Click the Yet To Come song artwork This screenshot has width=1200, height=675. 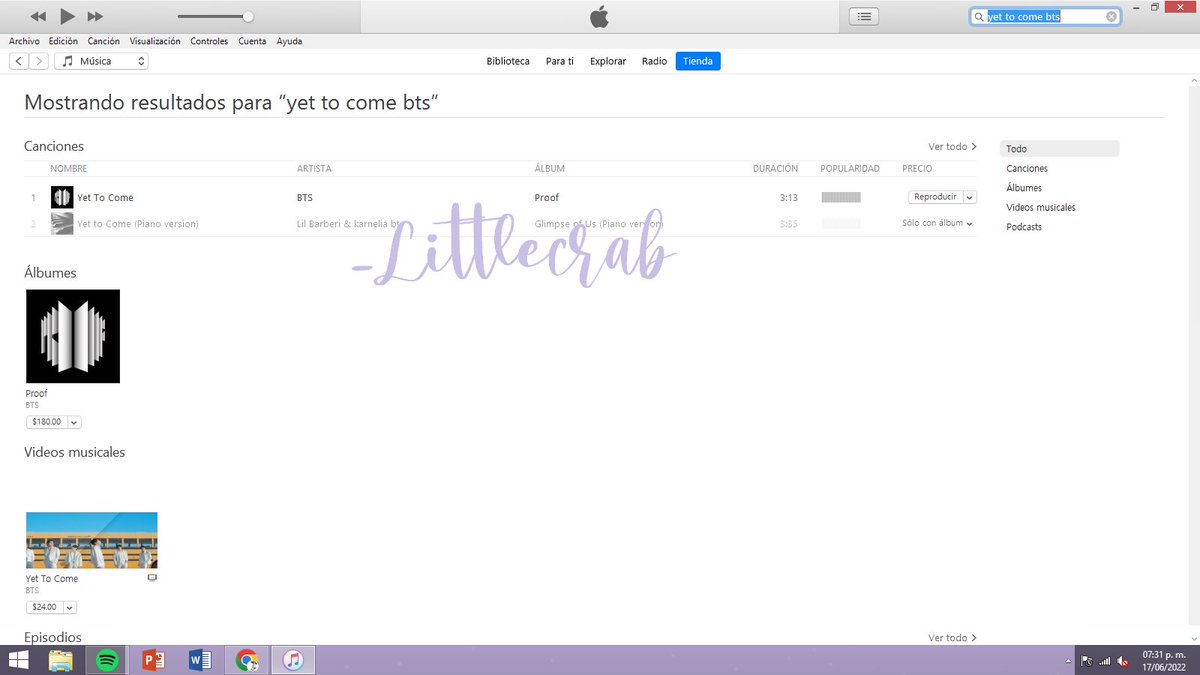(x=62, y=197)
